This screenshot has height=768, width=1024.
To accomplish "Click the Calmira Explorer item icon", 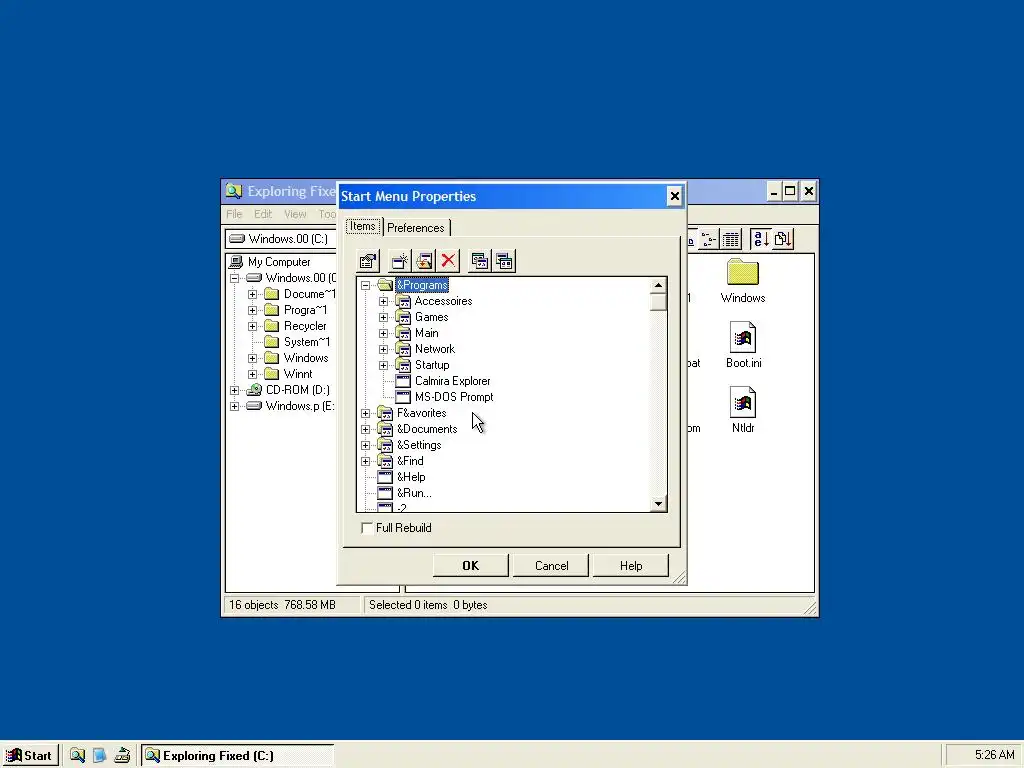I will (x=404, y=381).
